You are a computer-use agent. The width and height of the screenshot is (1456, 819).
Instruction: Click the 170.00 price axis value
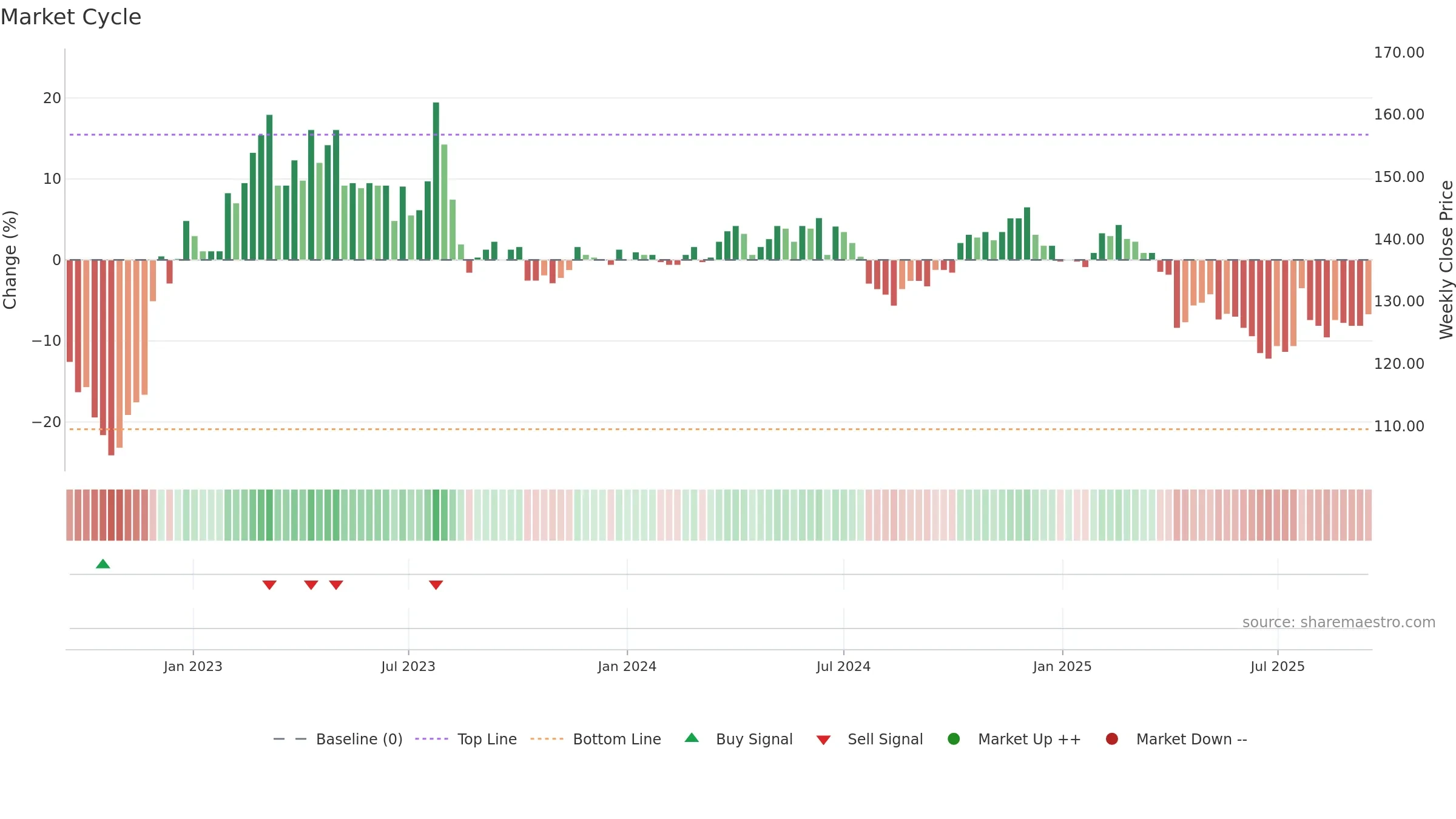(1399, 53)
